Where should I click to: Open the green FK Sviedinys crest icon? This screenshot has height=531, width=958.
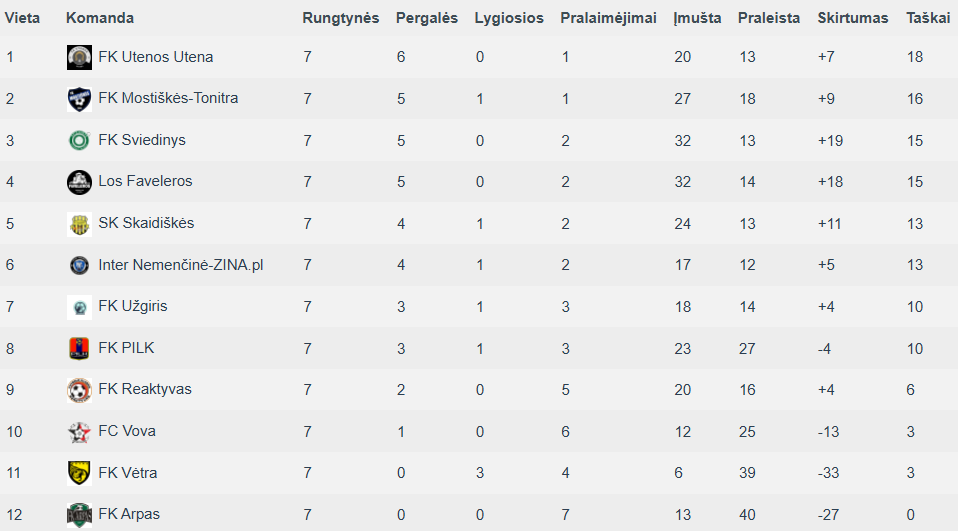79,141
